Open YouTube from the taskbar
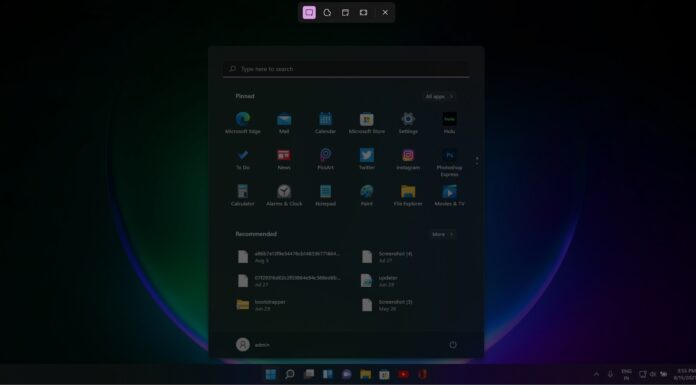 (x=403, y=374)
